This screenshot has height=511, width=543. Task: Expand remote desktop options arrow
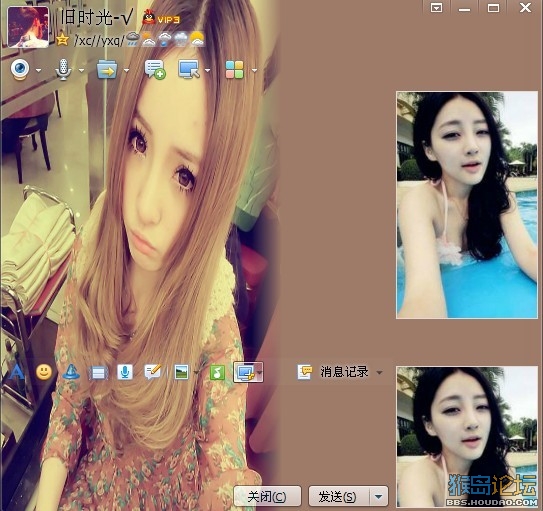pyautogui.click(x=207, y=70)
